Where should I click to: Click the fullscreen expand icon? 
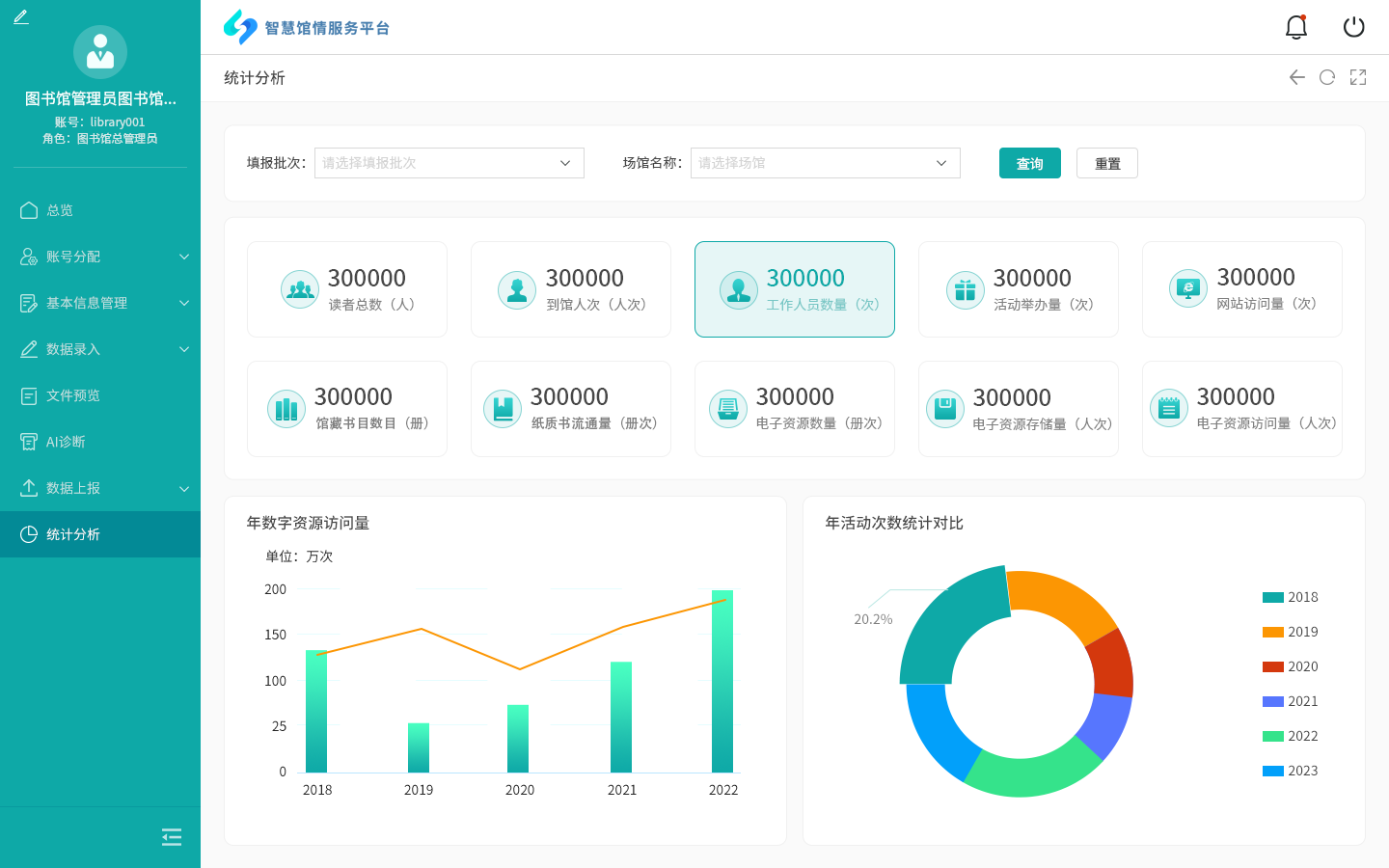click(1358, 77)
